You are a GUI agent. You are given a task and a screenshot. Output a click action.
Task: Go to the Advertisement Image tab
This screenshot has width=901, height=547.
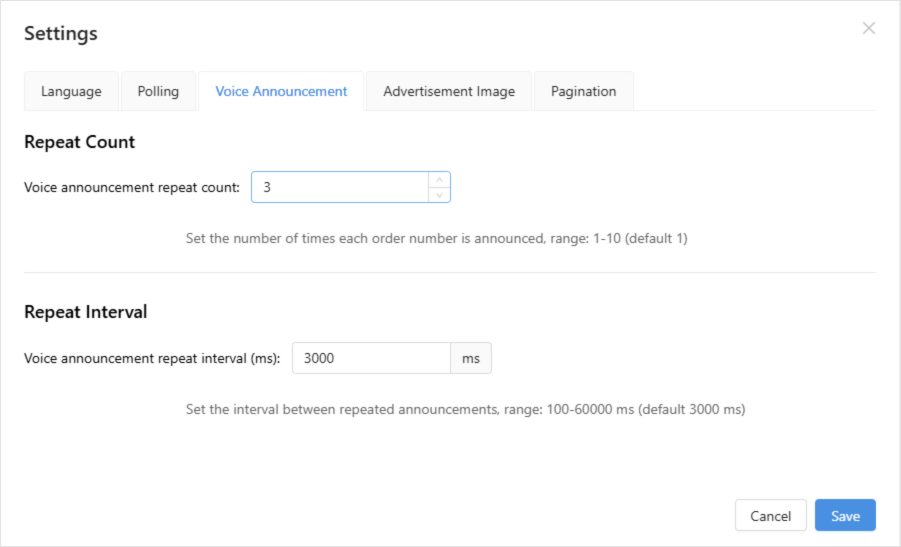(449, 91)
